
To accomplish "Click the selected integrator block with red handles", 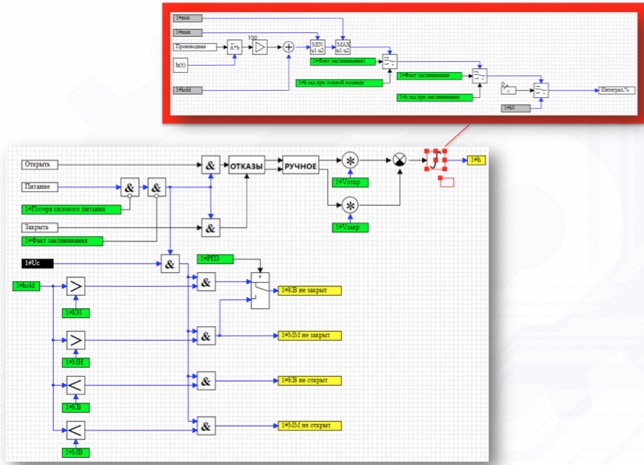I will pyautogui.click(x=436, y=160).
